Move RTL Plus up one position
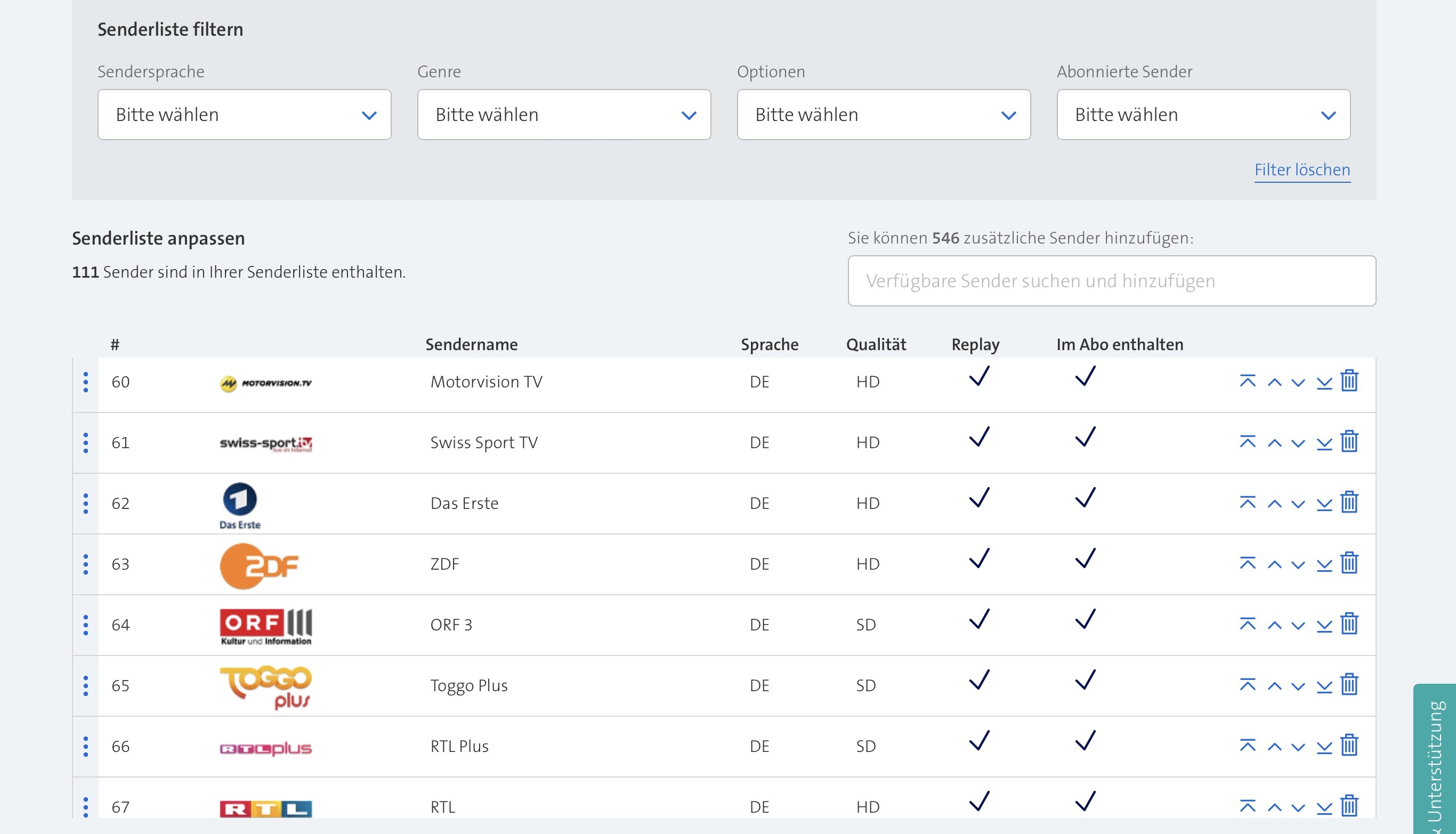 (x=1274, y=747)
